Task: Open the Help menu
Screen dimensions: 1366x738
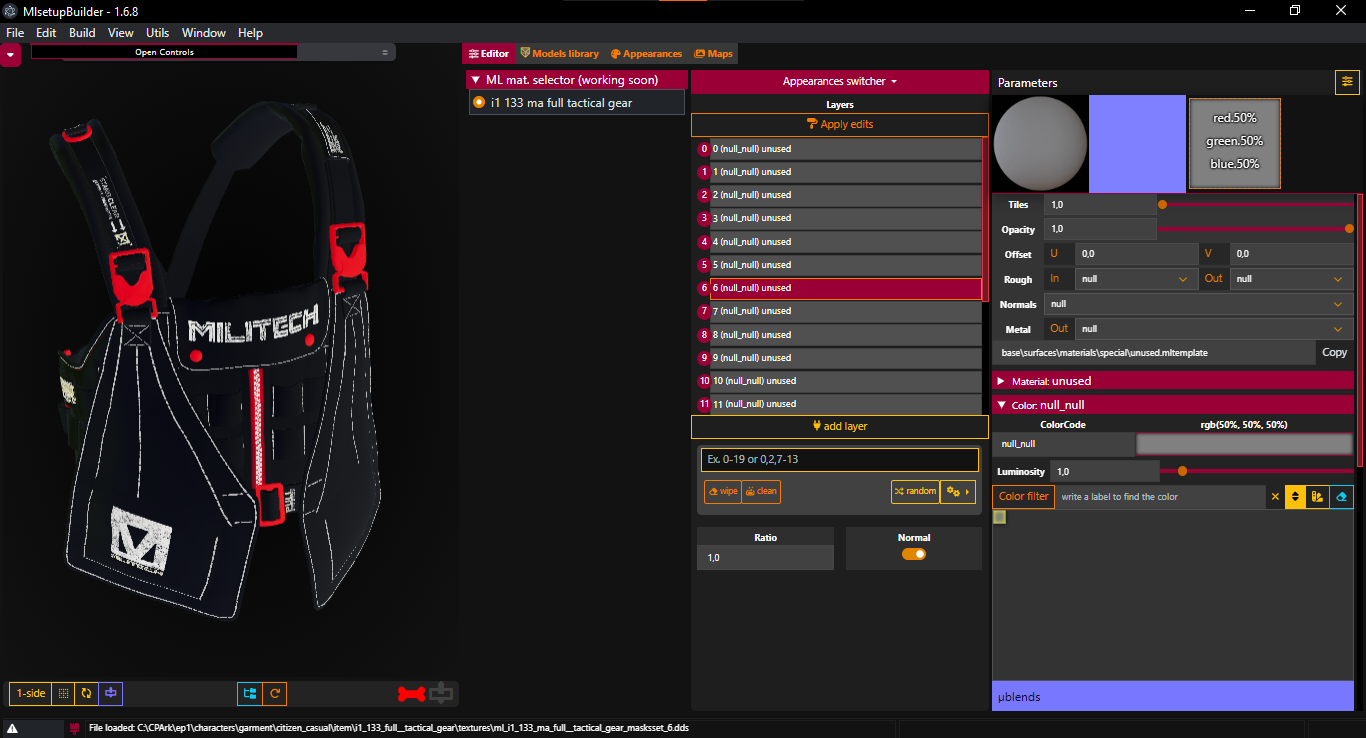Action: [250, 33]
